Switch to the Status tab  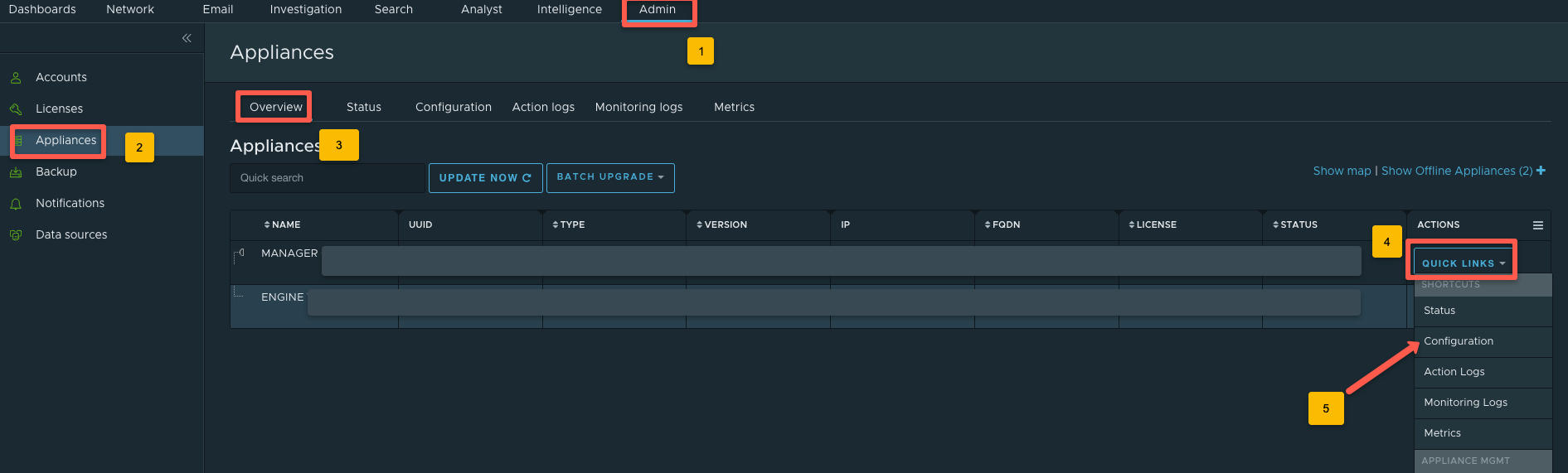pyautogui.click(x=364, y=107)
